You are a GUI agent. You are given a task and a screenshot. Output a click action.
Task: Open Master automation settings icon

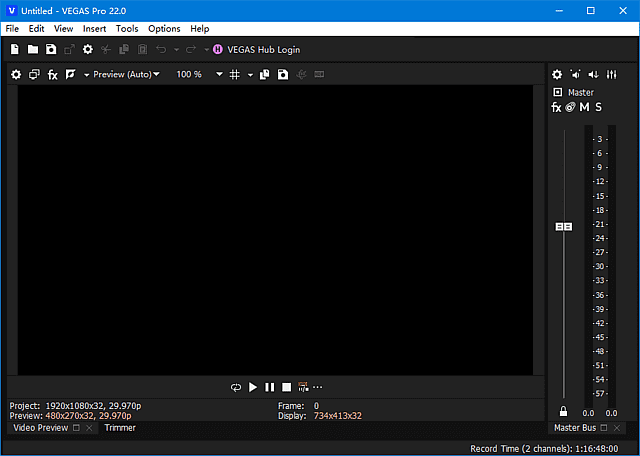coord(570,107)
